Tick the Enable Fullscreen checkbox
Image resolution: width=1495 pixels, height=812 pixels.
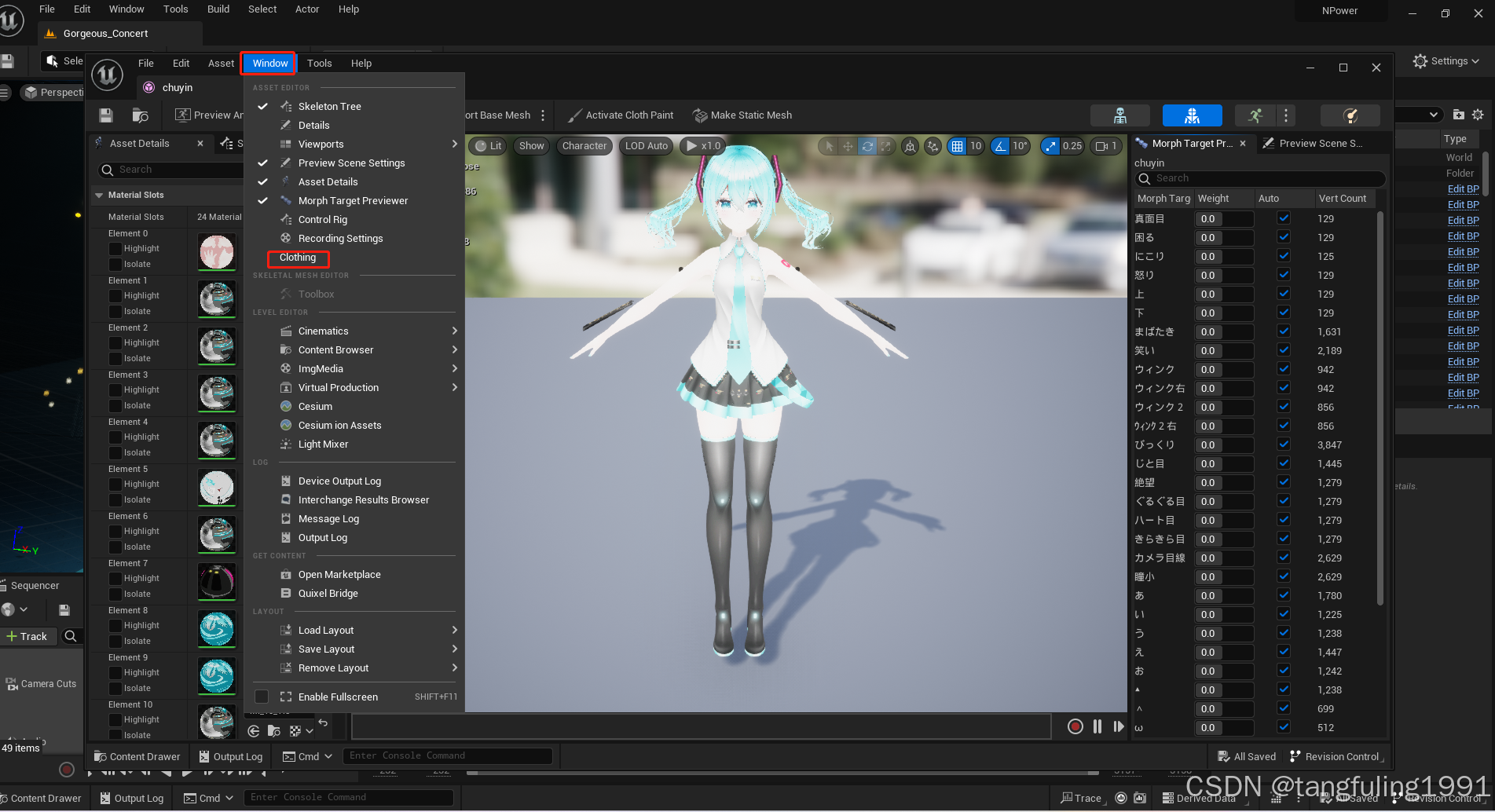point(262,697)
